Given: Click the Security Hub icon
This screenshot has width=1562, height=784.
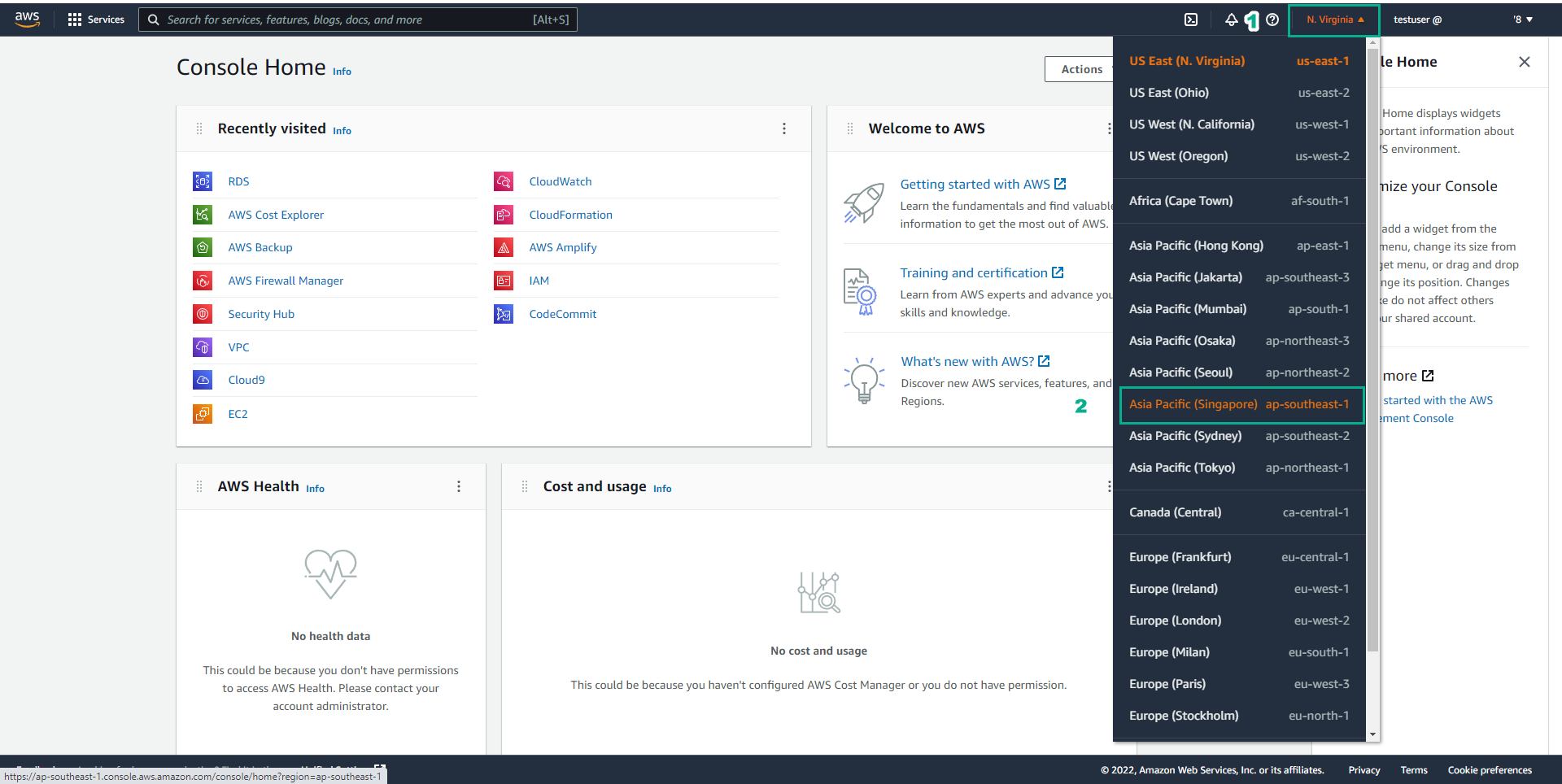Looking at the screenshot, I should click(x=203, y=314).
